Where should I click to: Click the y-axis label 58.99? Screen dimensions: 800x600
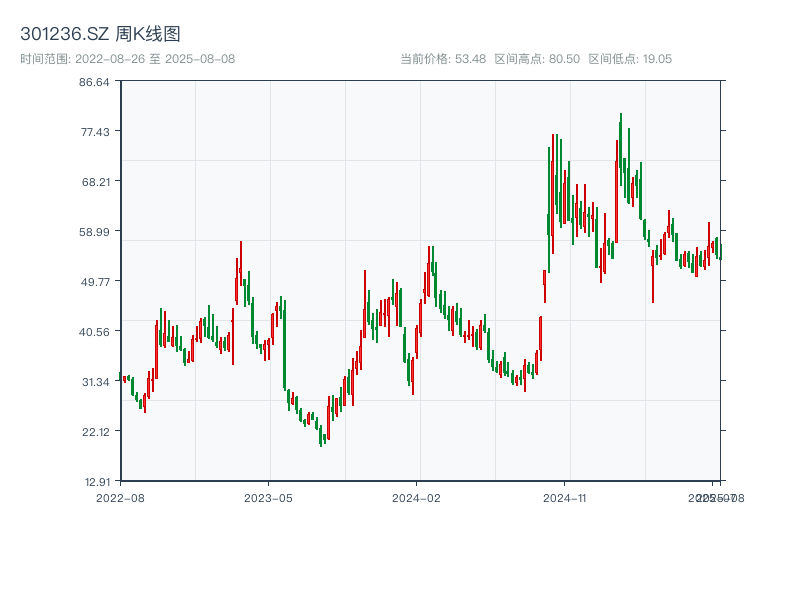pos(94,232)
